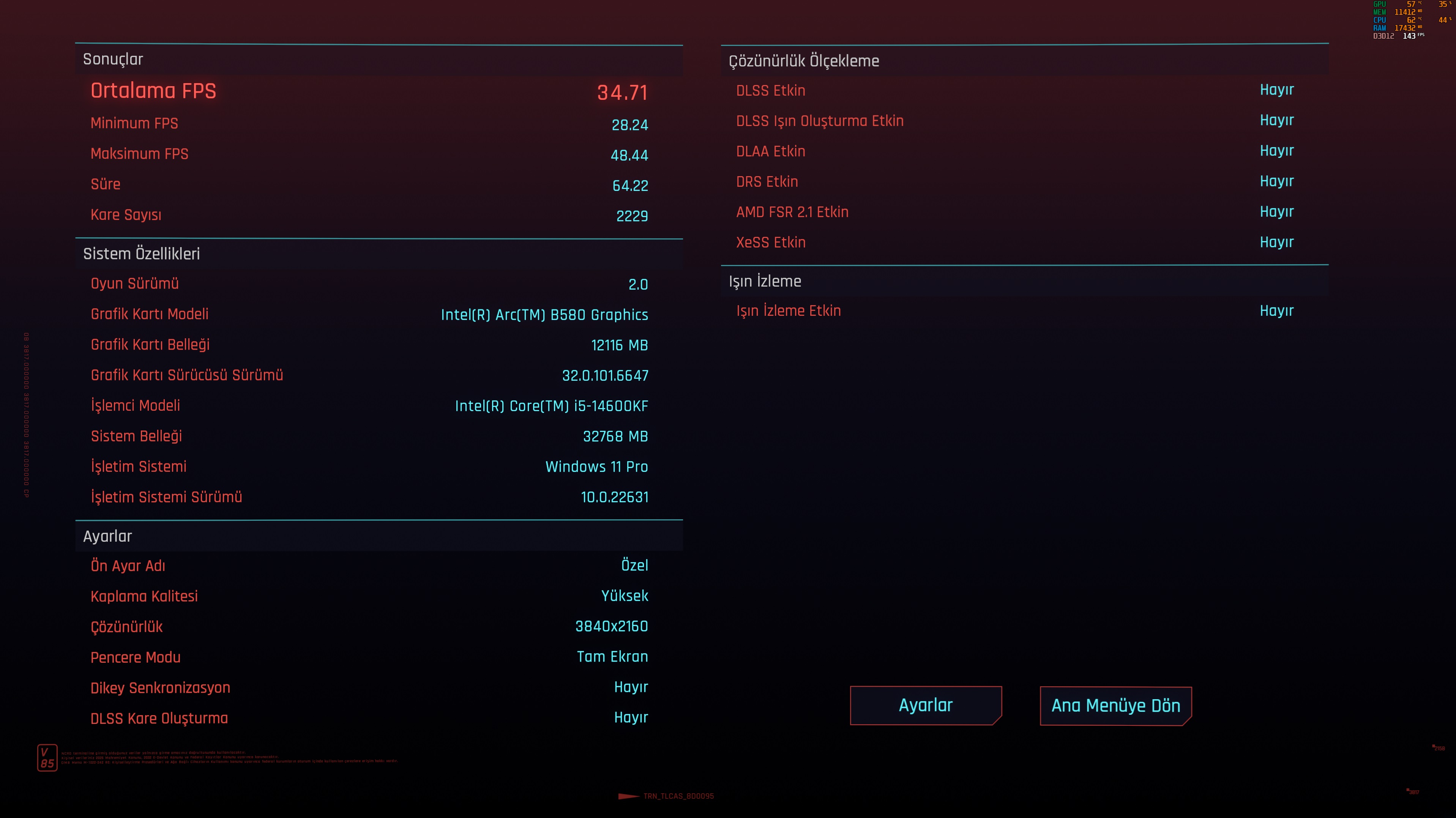
Task: Click the Pencere Modu Tam Ekran value
Action: [x=612, y=657]
